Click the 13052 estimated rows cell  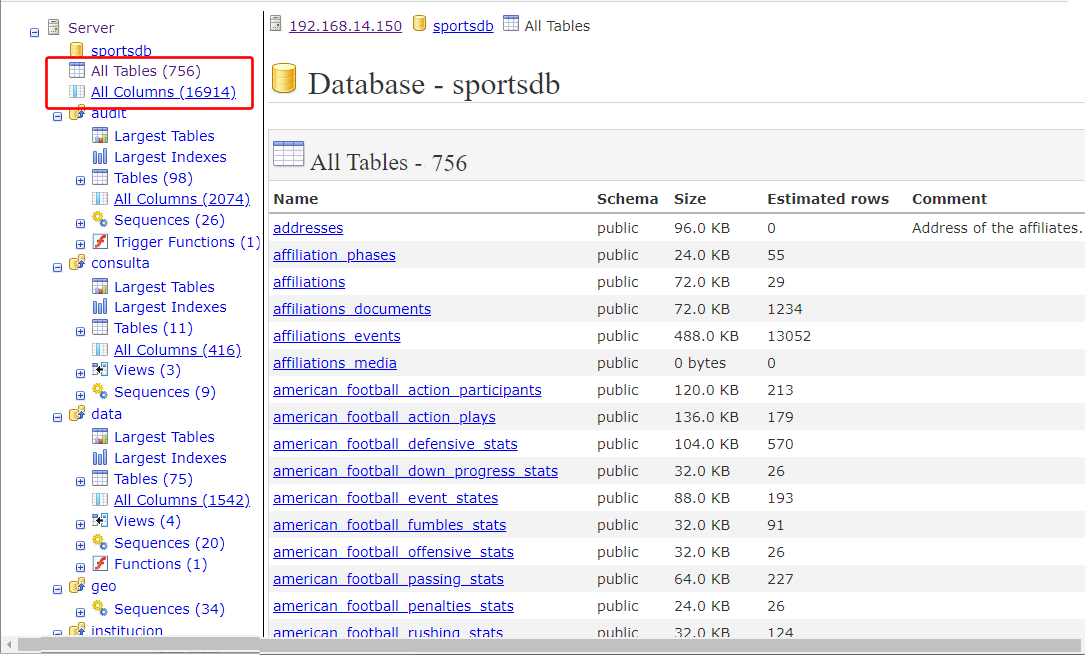789,336
